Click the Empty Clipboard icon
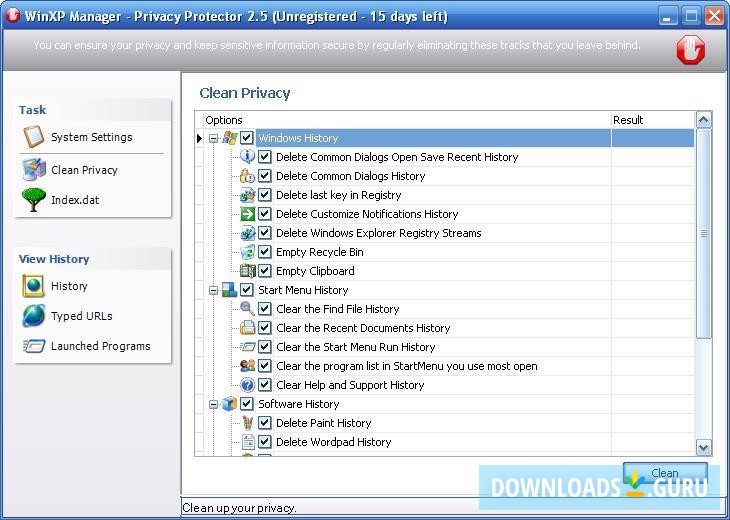This screenshot has width=730, height=520. point(248,271)
